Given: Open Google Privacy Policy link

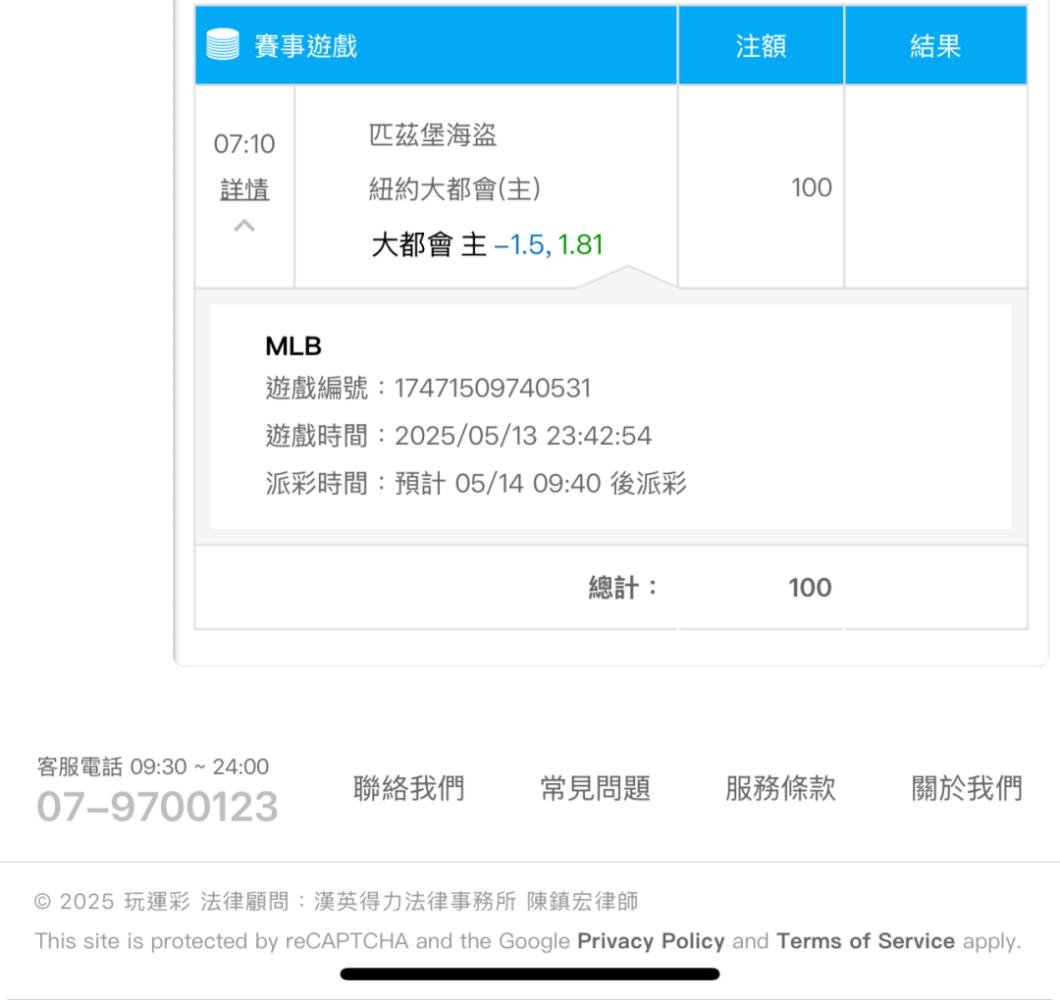Looking at the screenshot, I should (650, 941).
